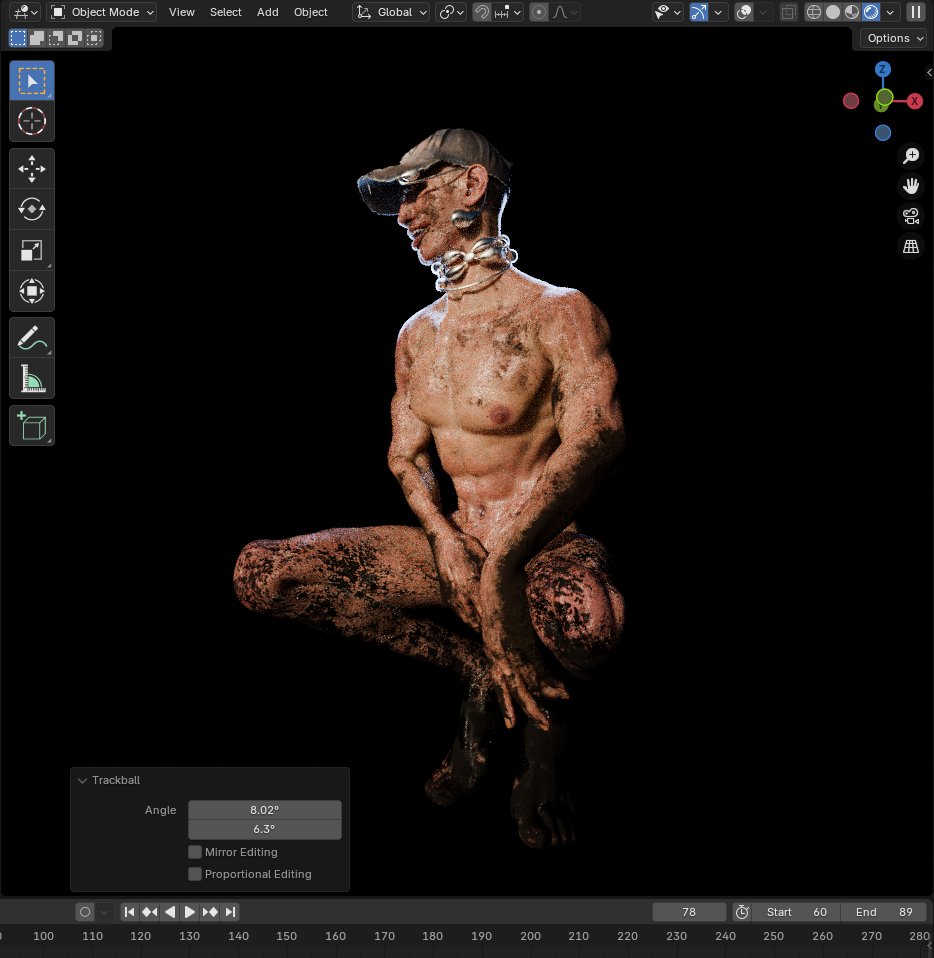The width and height of the screenshot is (934, 958).
Task: Jump to previous keyframe
Action: click(150, 912)
